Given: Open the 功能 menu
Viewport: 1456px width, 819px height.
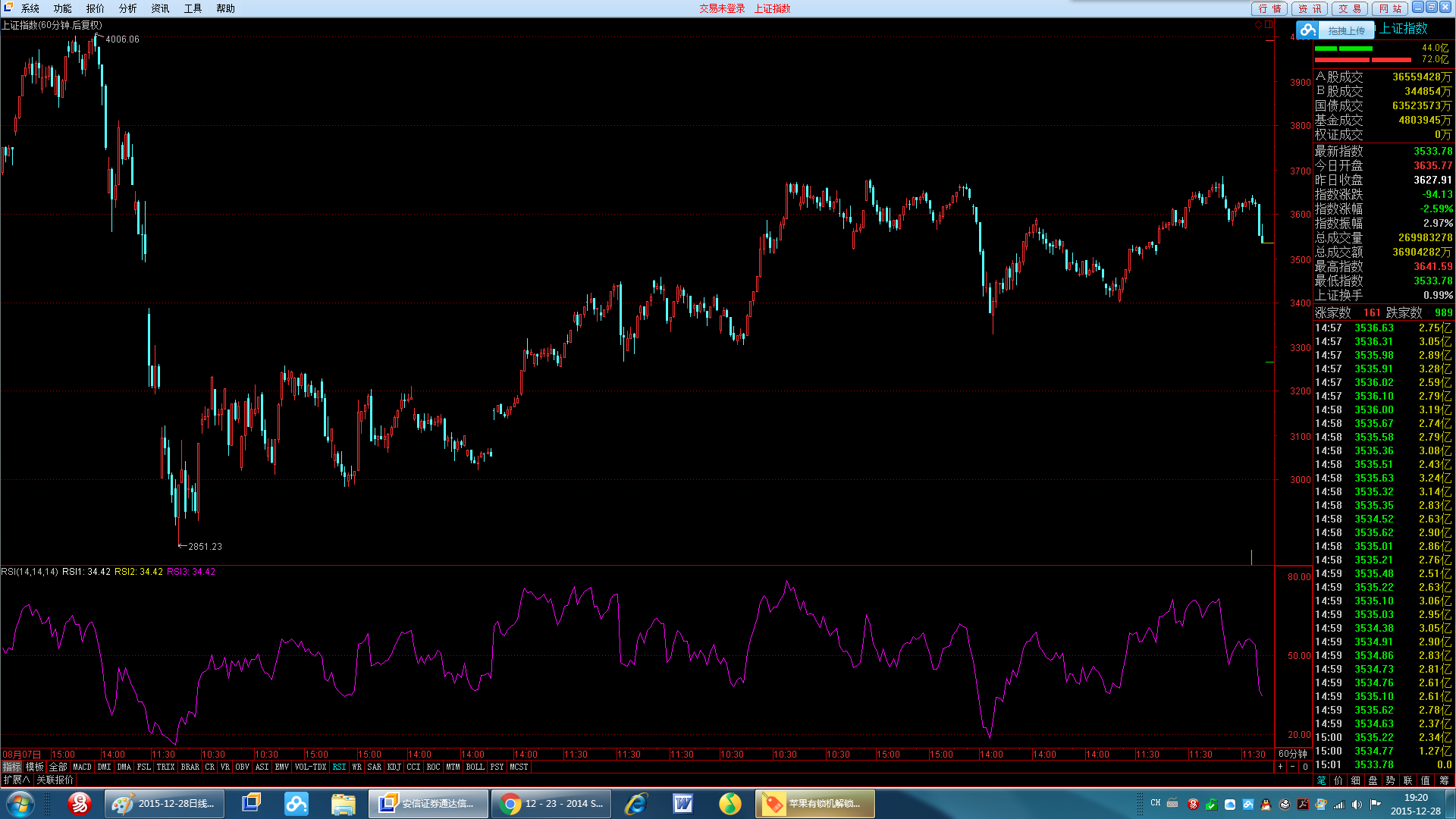Looking at the screenshot, I should pyautogui.click(x=62, y=8).
